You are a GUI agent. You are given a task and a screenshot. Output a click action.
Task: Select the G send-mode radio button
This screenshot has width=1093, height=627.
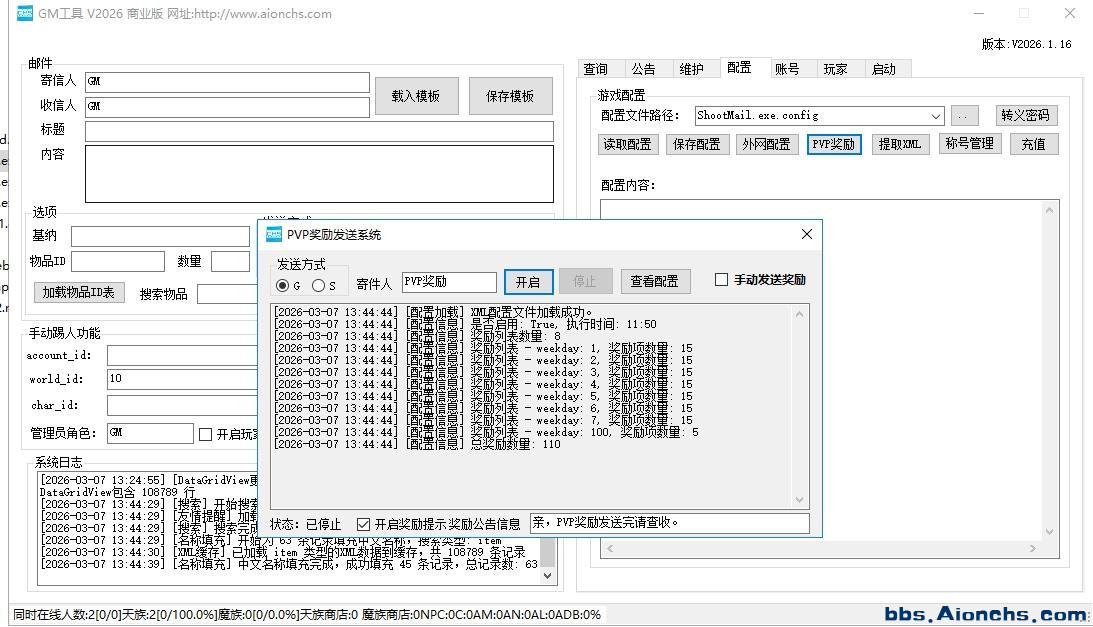[x=283, y=286]
